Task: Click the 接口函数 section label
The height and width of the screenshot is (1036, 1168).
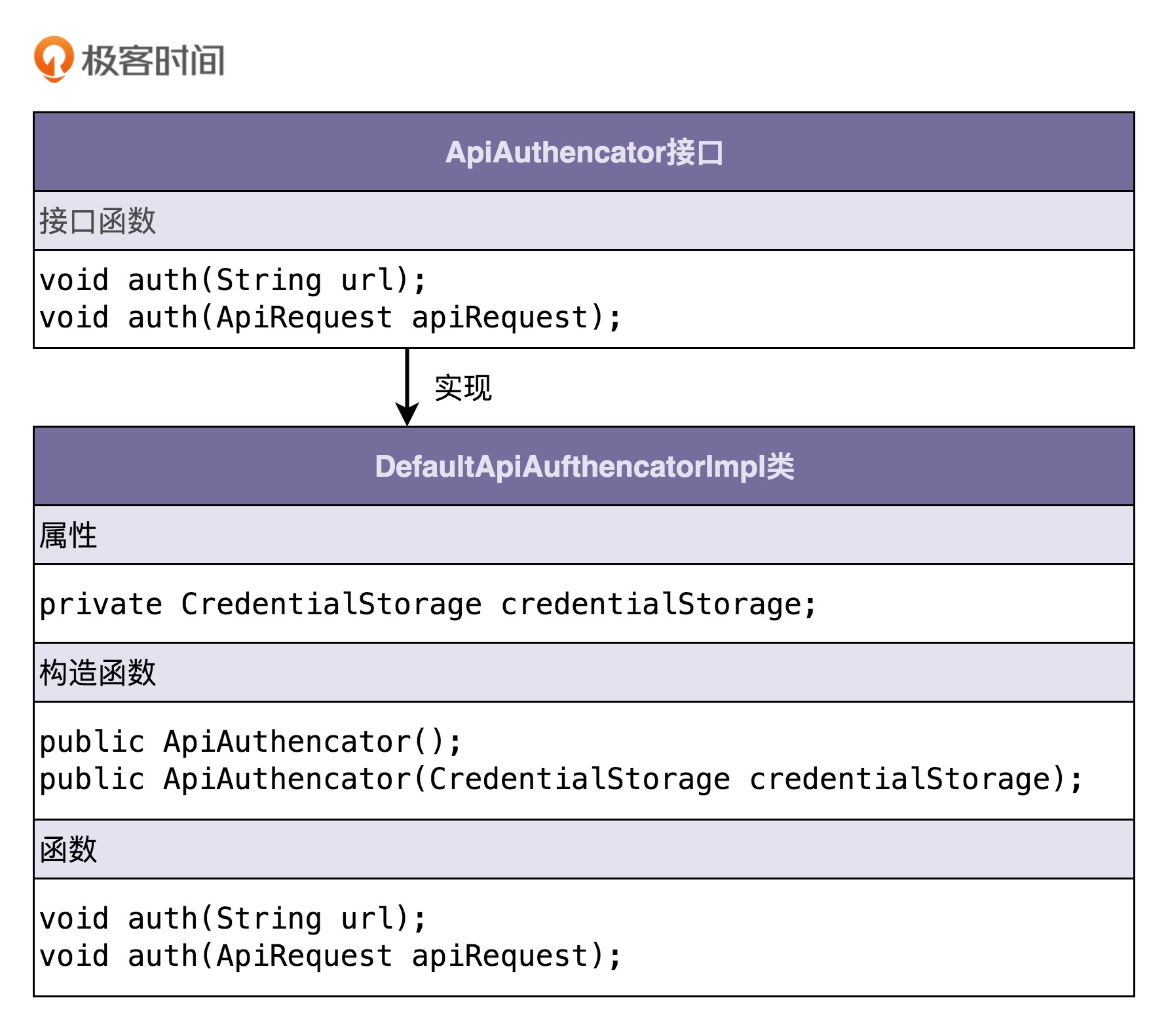Action: coord(98,221)
